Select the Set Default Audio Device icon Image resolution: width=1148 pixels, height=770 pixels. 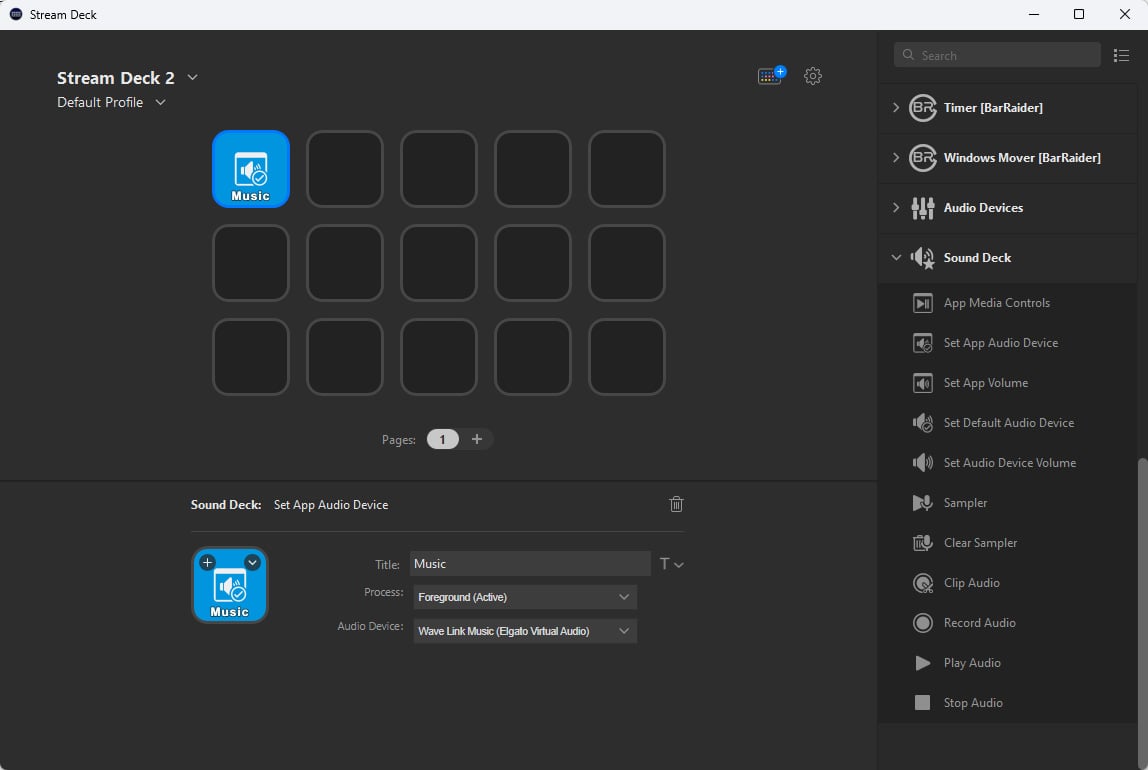922,422
